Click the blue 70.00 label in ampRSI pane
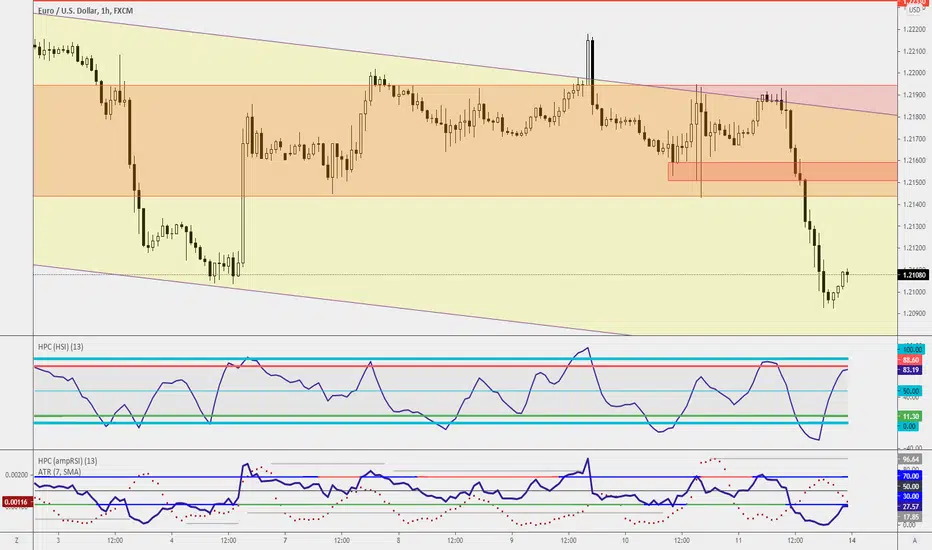This screenshot has height=550, width=932. tap(911, 476)
